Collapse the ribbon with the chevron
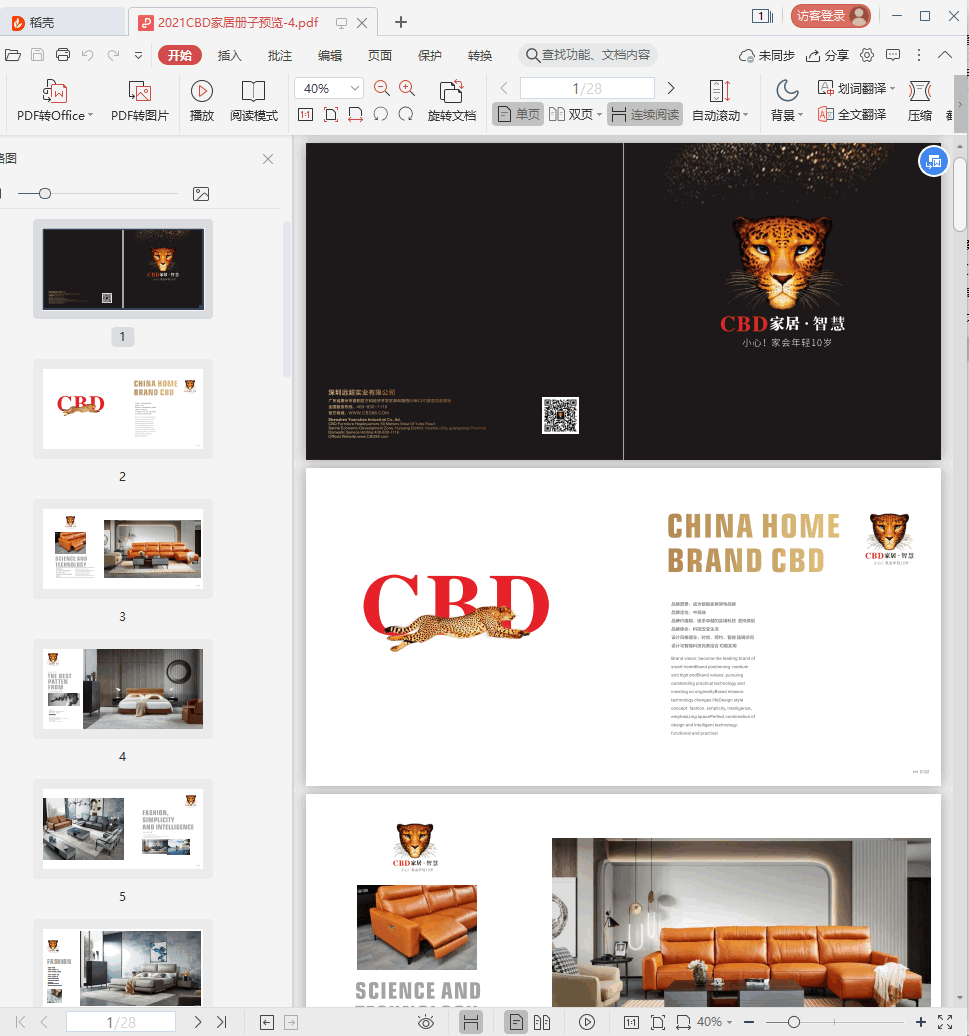 (945, 55)
